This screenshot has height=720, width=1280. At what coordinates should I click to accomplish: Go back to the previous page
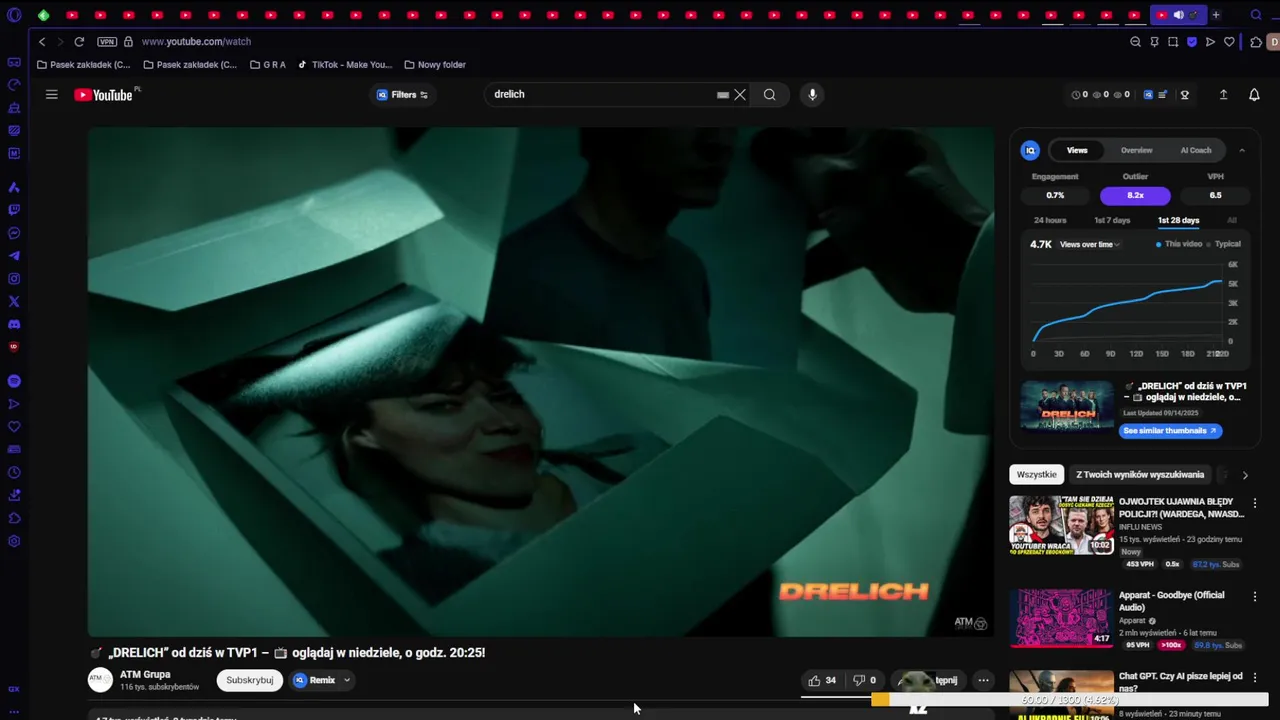click(42, 42)
